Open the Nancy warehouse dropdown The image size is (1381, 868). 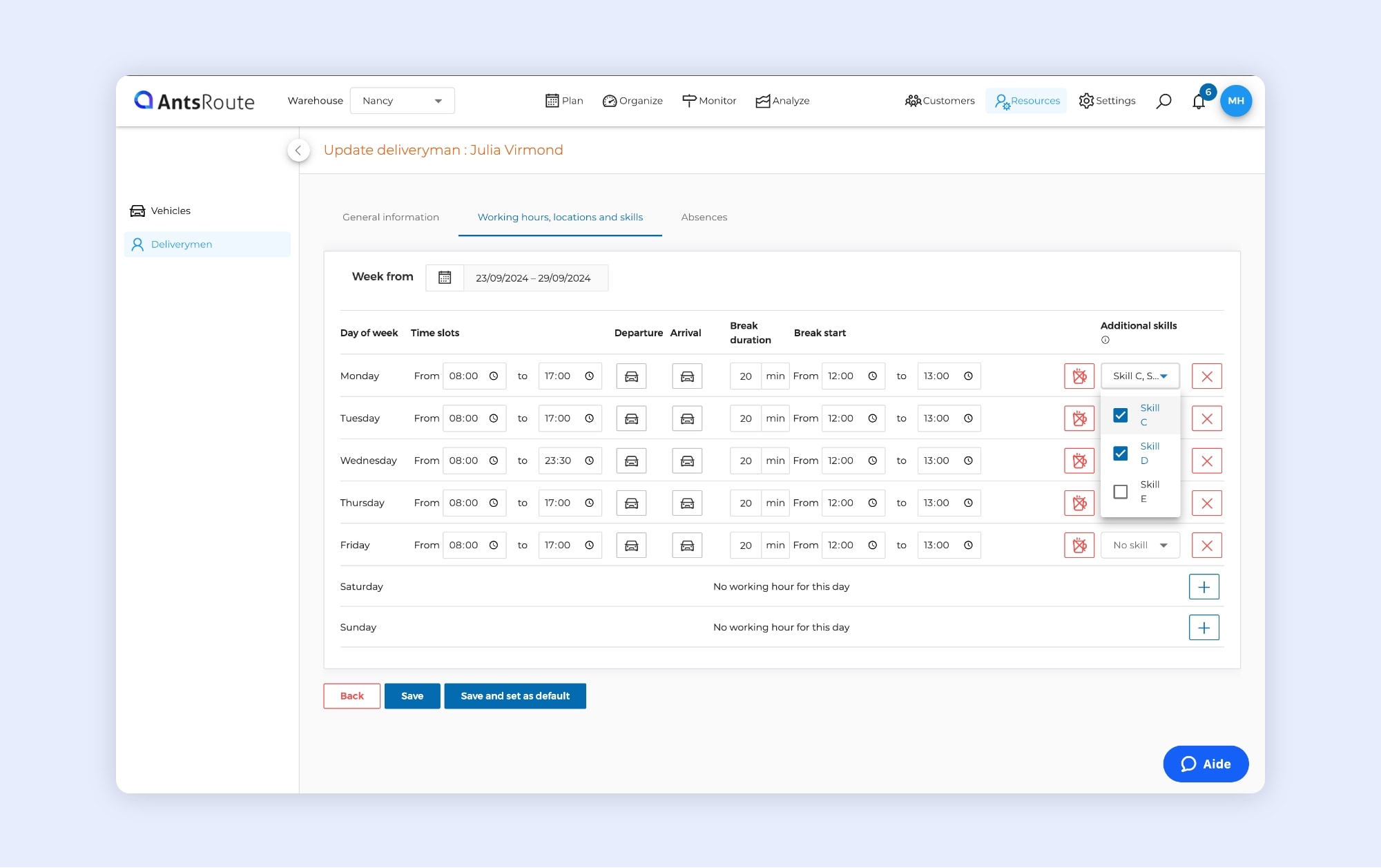point(402,101)
